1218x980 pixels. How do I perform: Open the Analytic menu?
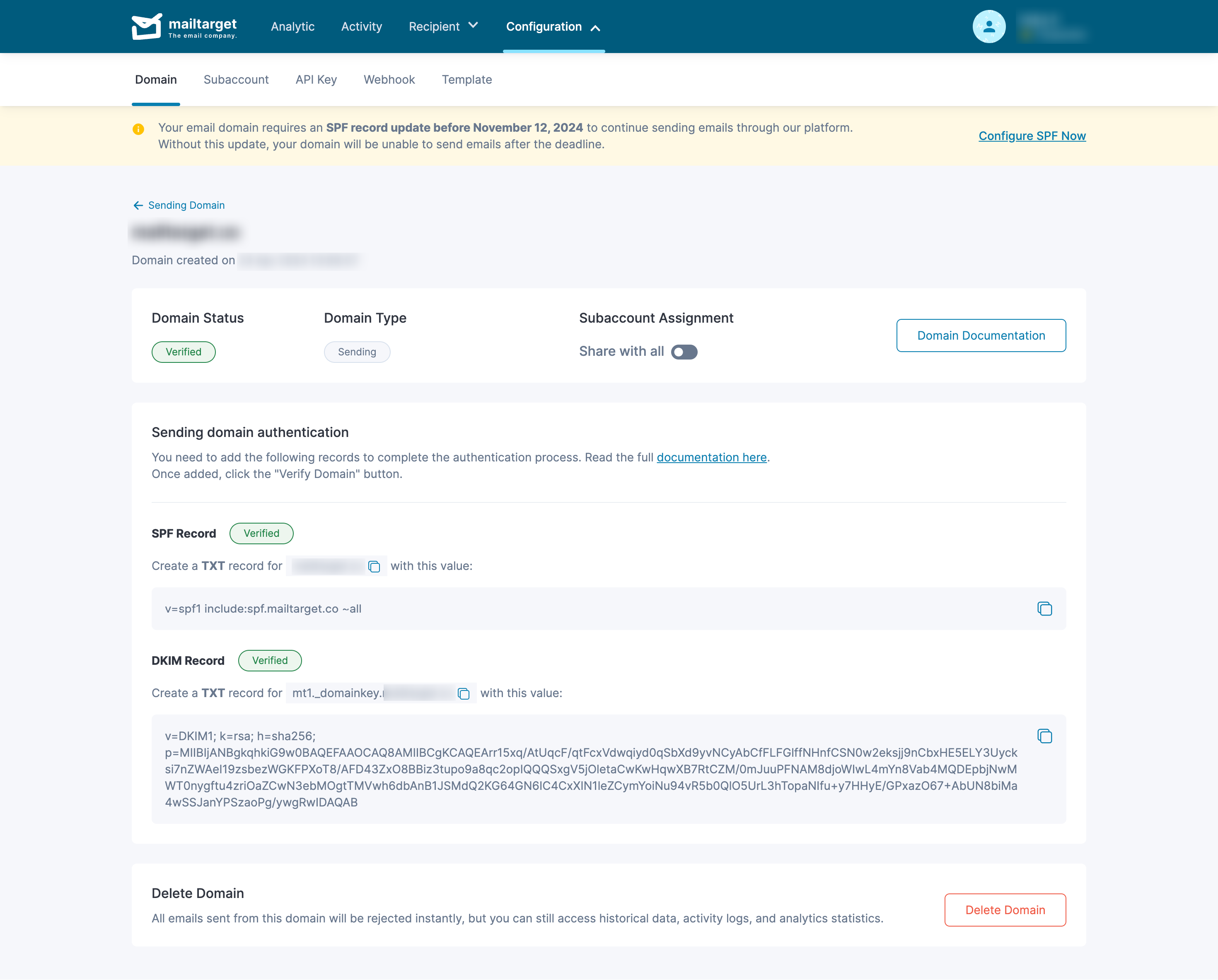292,27
